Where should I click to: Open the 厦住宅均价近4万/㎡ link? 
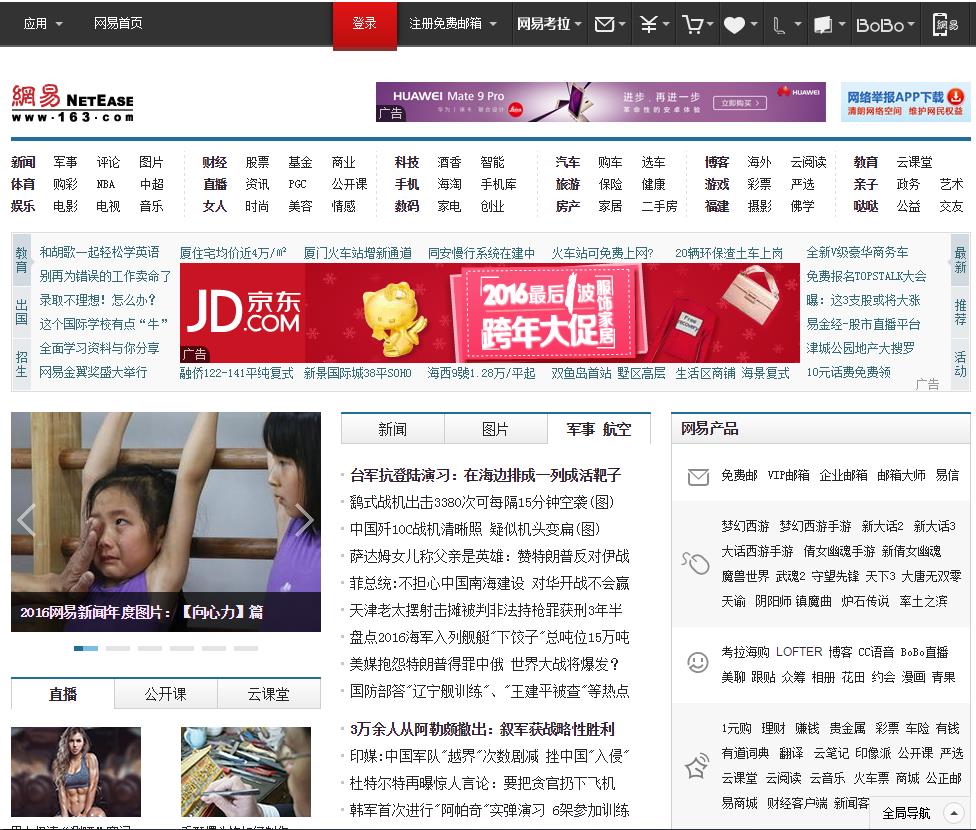tap(233, 253)
